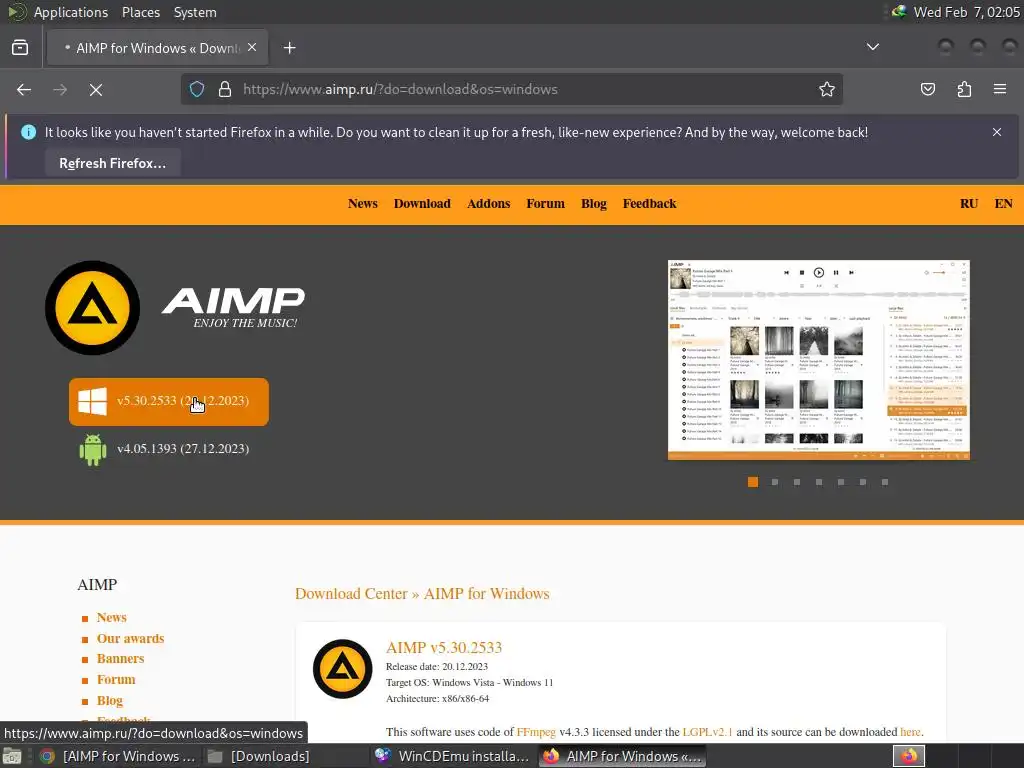1024x768 pixels.
Task: Stop loading the page
Action: [96, 89]
